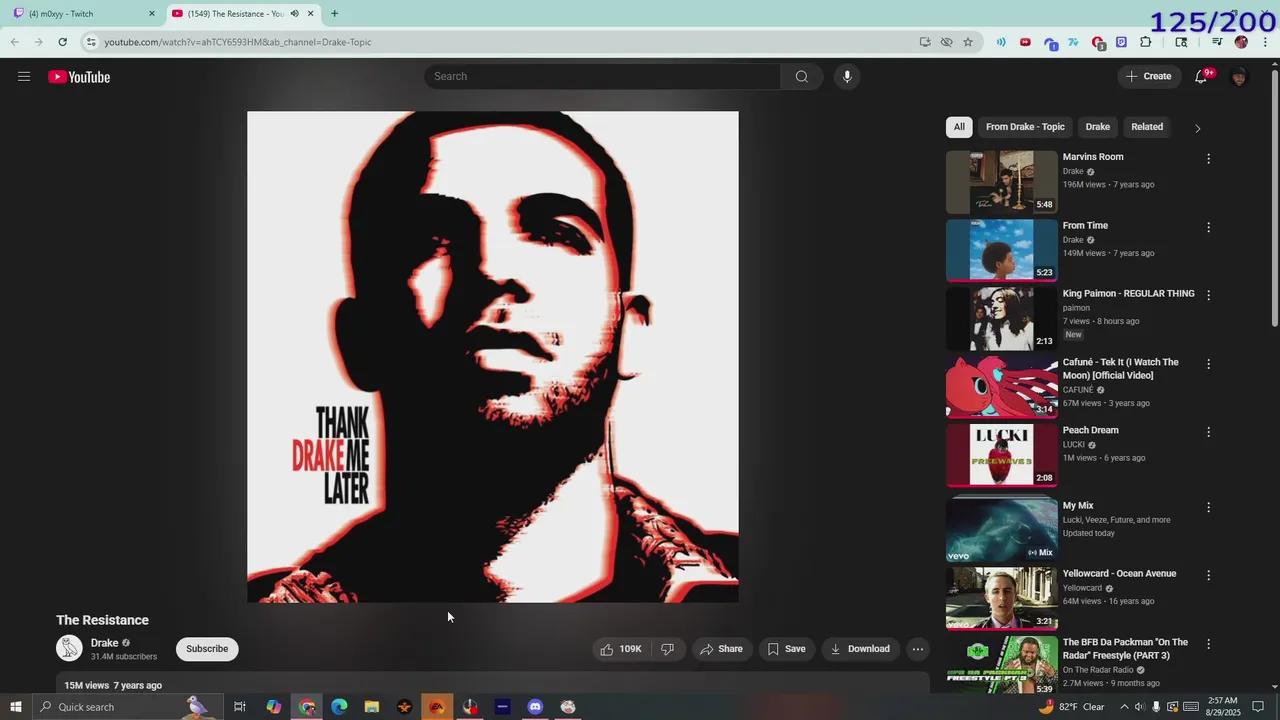Open options for Marvins Room video
Viewport: 1280px width, 720px height.
tap(1208, 159)
